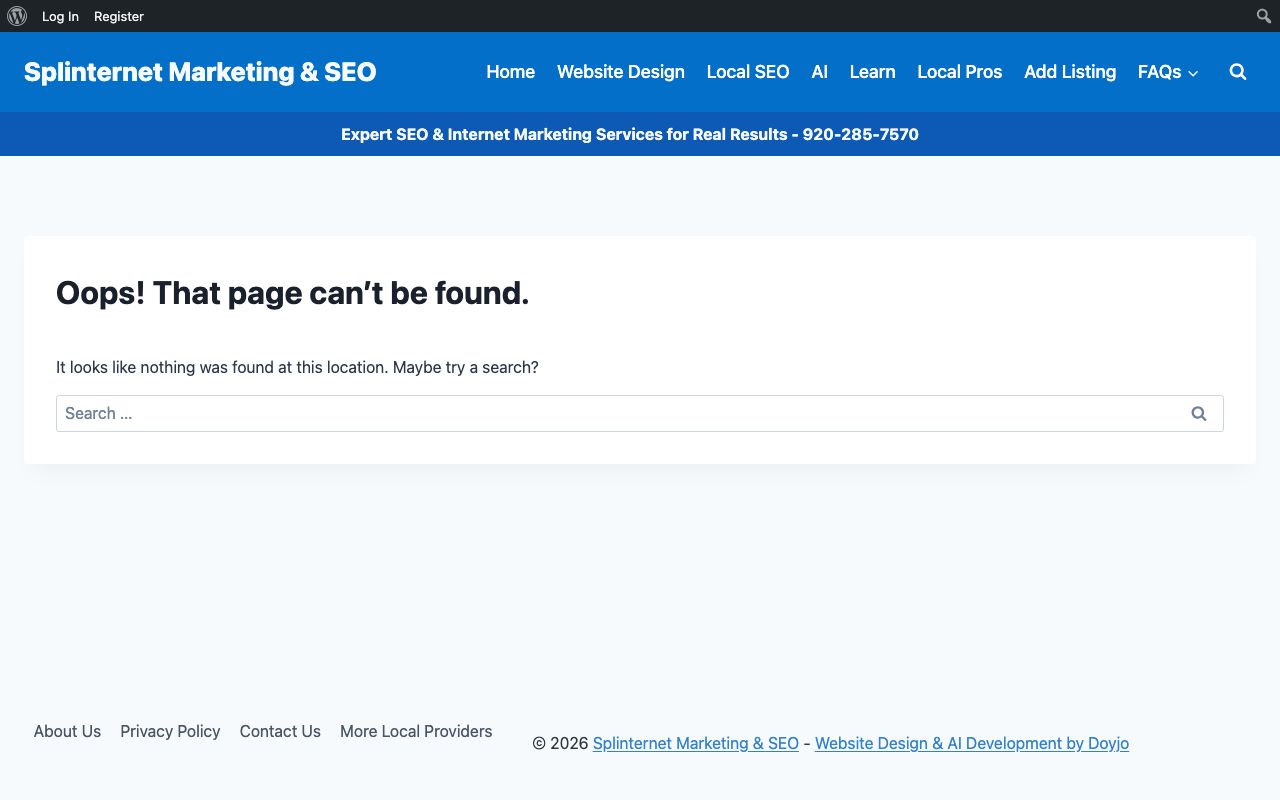Viewport: 1280px width, 800px height.
Task: Open the Website Design page
Action: [620, 72]
